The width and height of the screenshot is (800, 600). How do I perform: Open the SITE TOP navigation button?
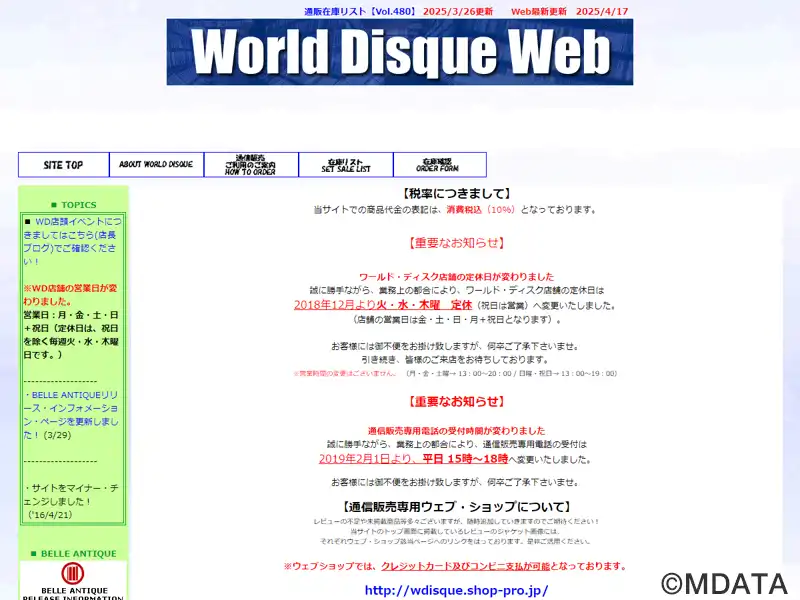[64, 165]
